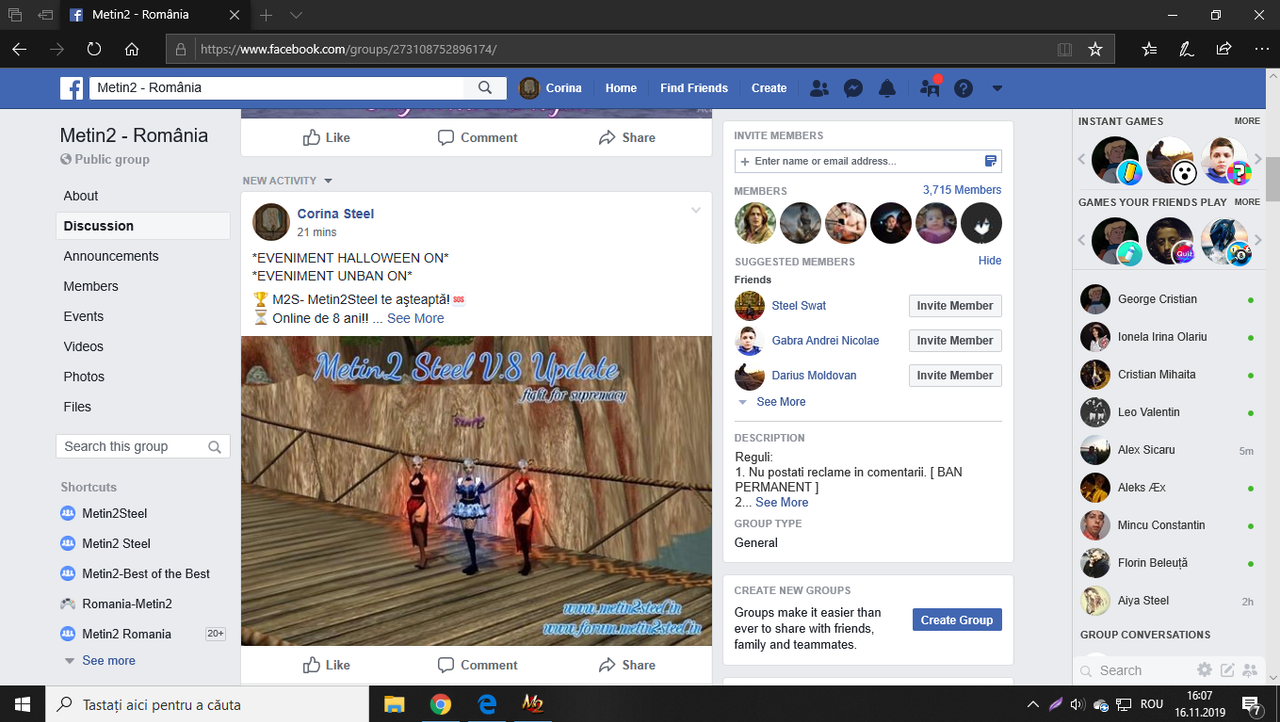Click Create in top bar
The height and width of the screenshot is (722, 1280).
click(x=769, y=88)
